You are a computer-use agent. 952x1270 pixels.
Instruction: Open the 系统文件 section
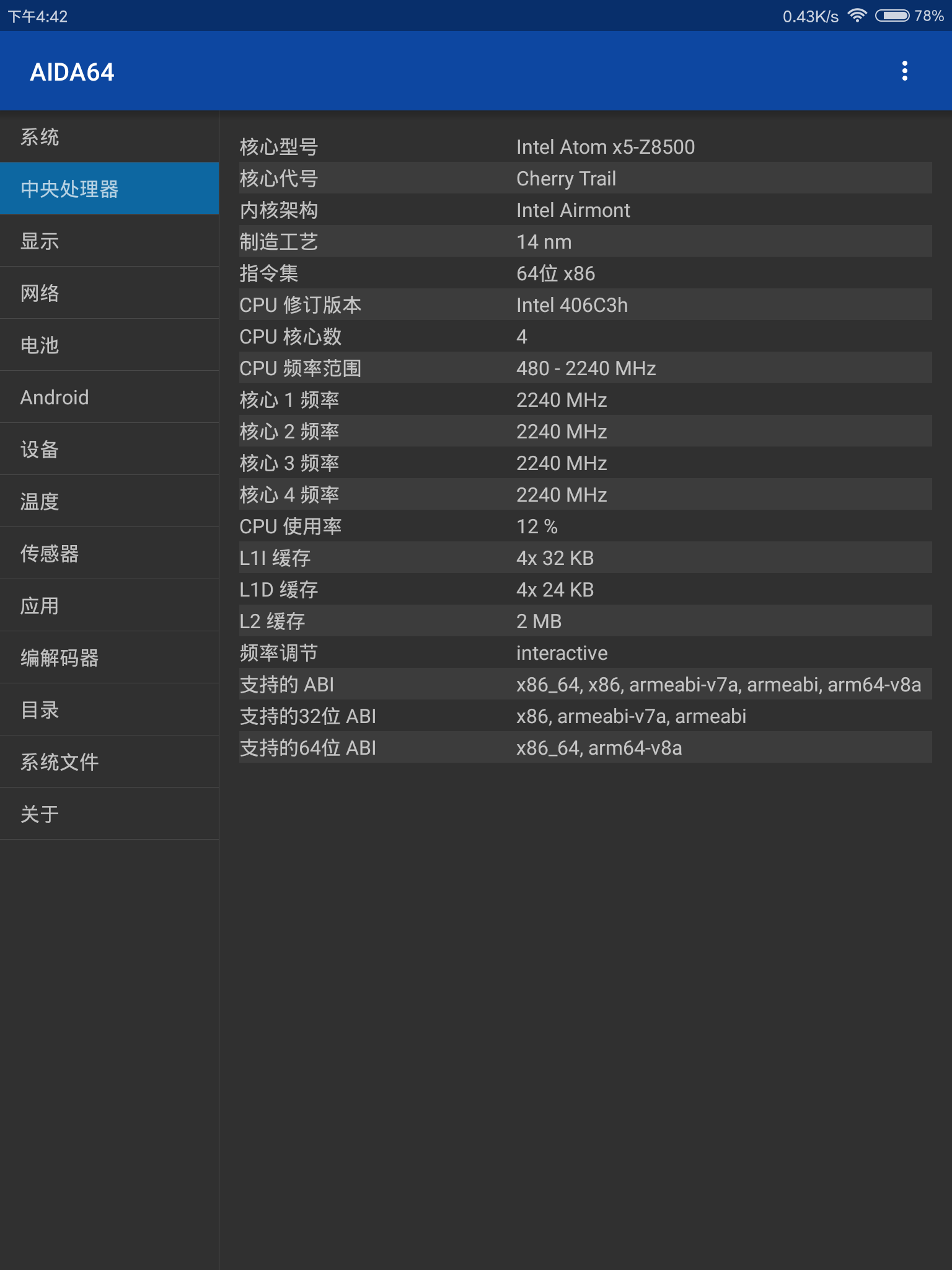pyautogui.click(x=109, y=762)
